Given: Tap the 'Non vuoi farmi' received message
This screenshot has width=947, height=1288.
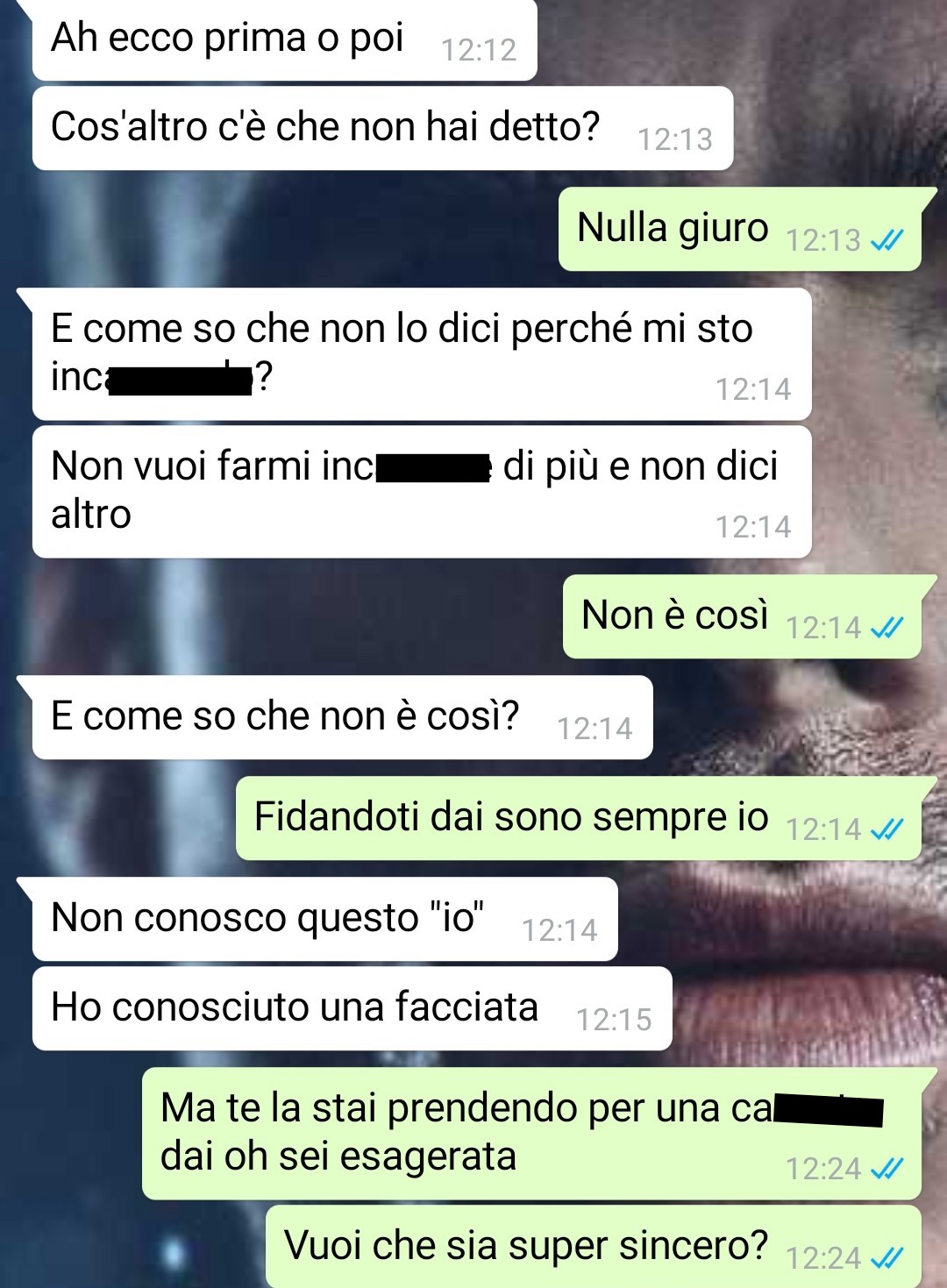Looking at the screenshot, I should (x=422, y=492).
